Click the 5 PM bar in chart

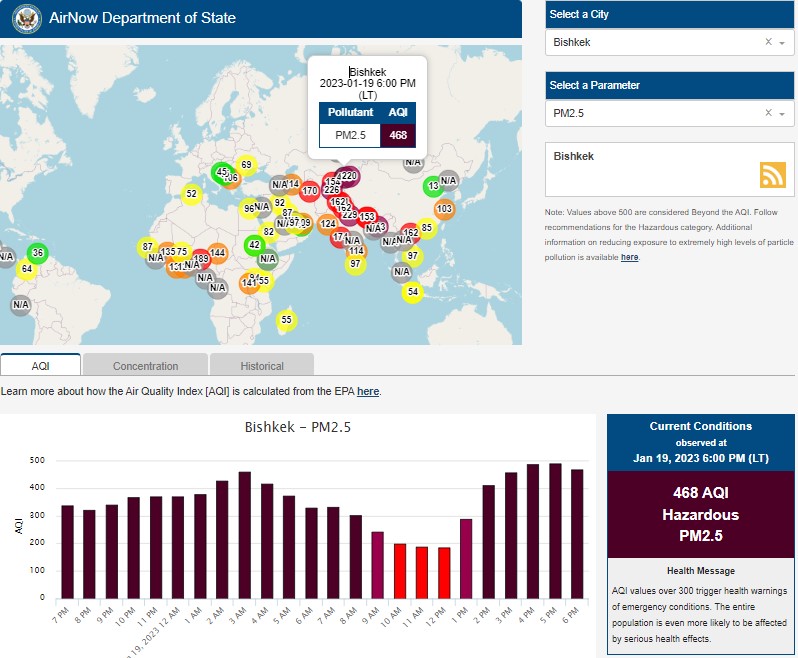[554, 530]
